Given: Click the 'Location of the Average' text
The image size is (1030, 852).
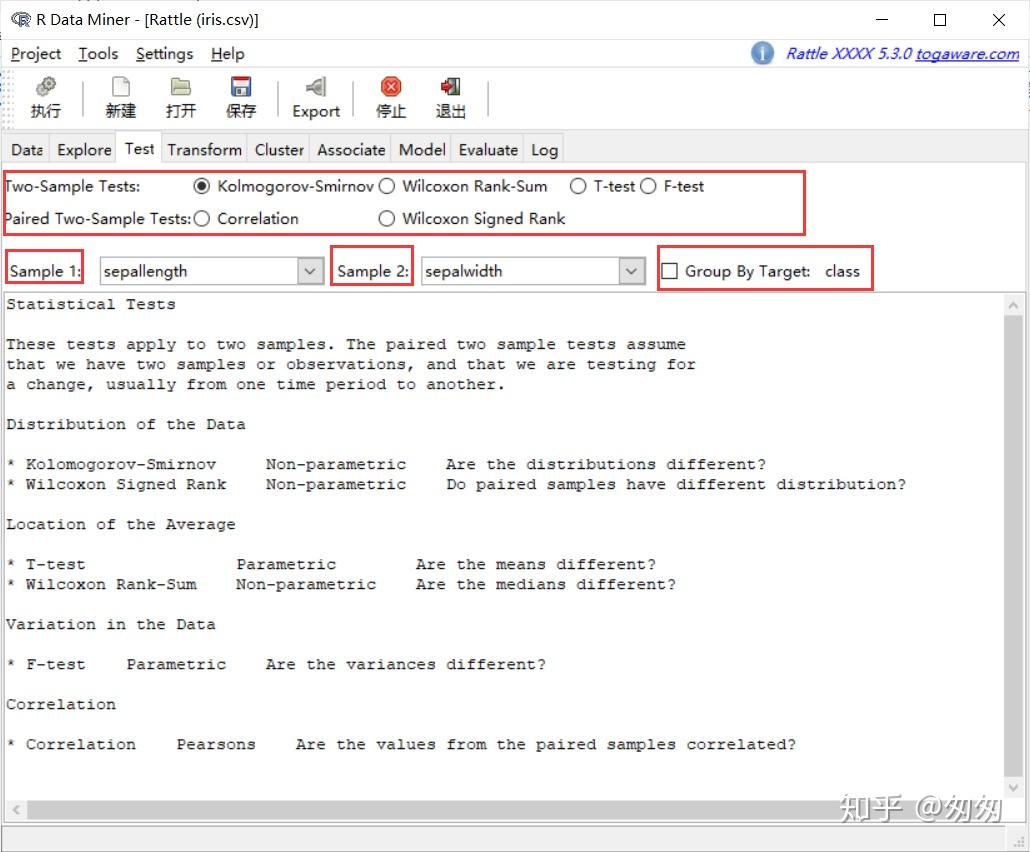Looking at the screenshot, I should 121,524.
